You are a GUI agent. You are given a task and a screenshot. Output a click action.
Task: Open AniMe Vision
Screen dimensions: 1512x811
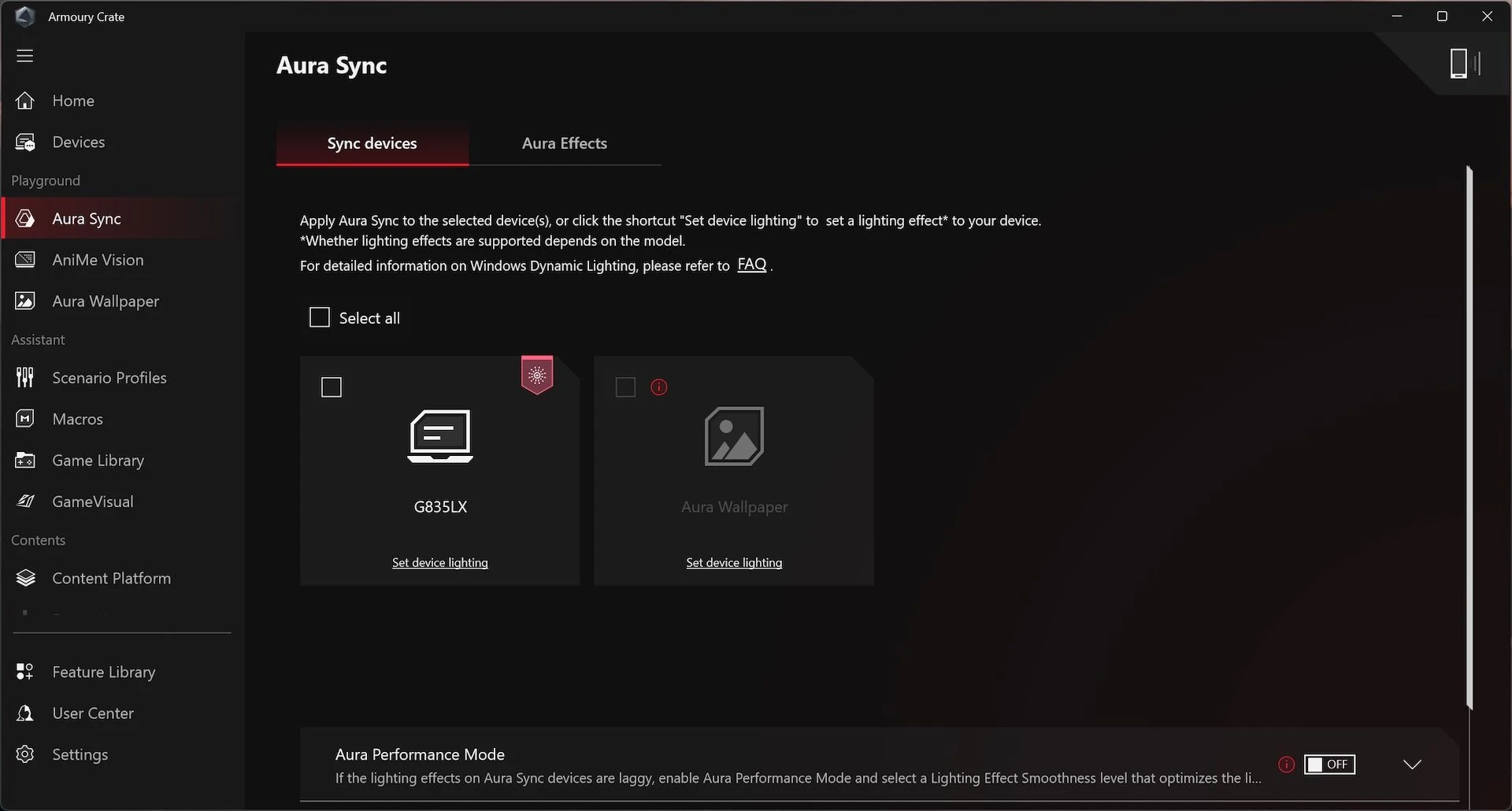click(x=122, y=260)
